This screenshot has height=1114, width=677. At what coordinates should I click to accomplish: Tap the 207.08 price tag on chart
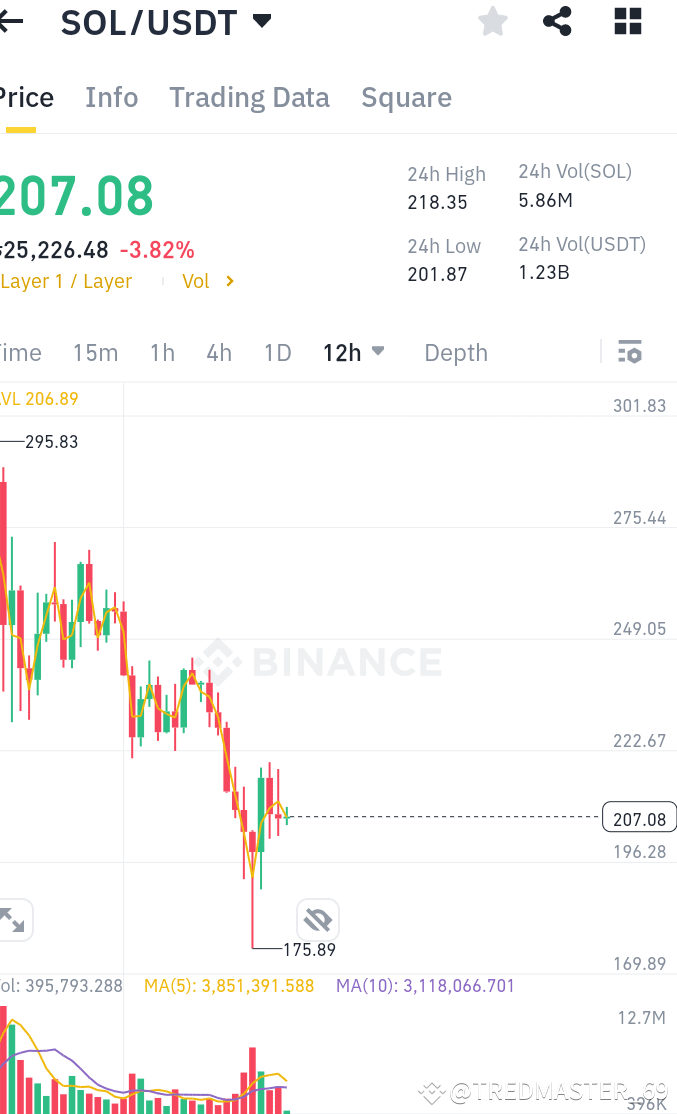click(x=639, y=817)
